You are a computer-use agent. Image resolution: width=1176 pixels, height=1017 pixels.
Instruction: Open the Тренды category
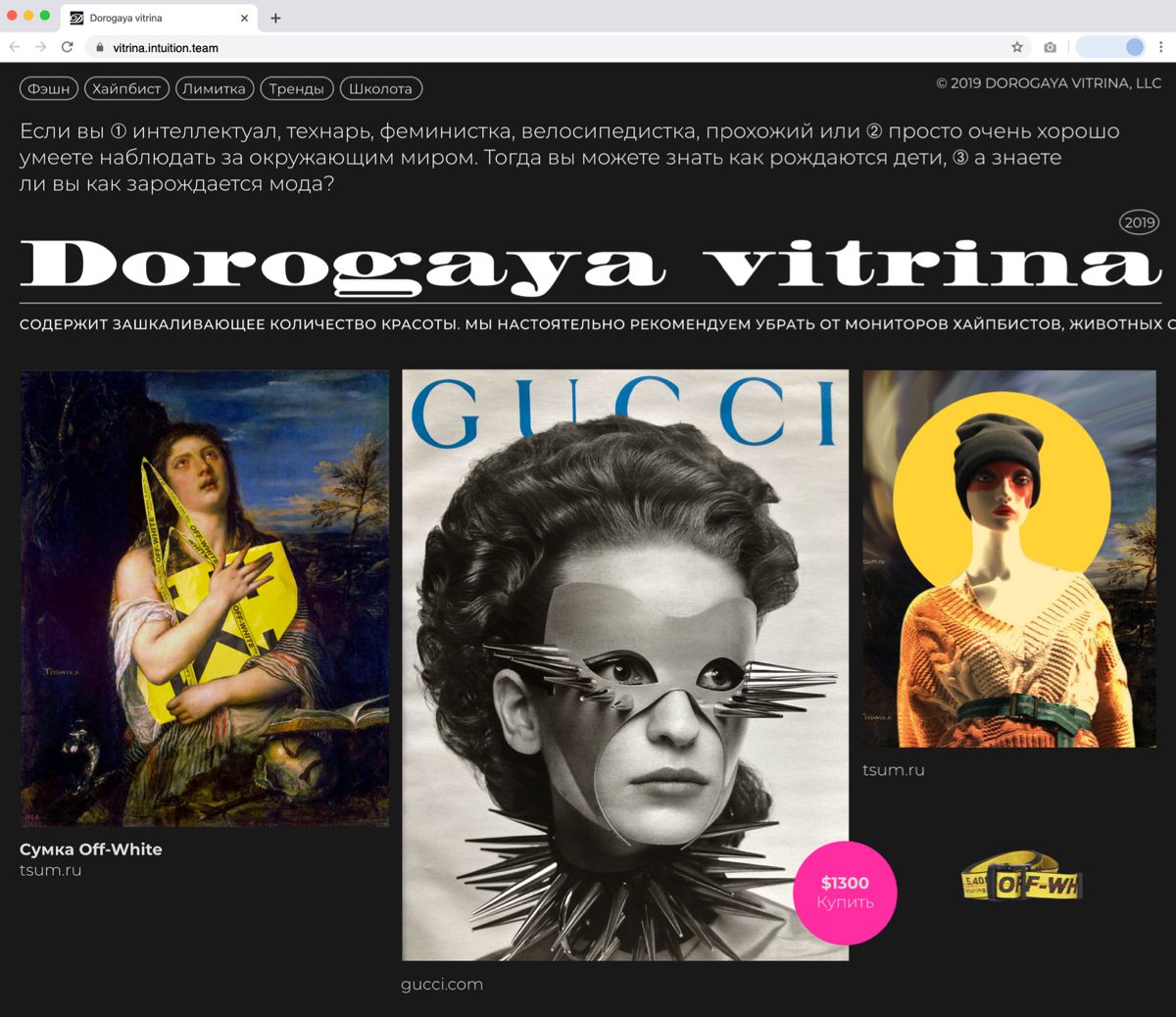[x=297, y=88]
